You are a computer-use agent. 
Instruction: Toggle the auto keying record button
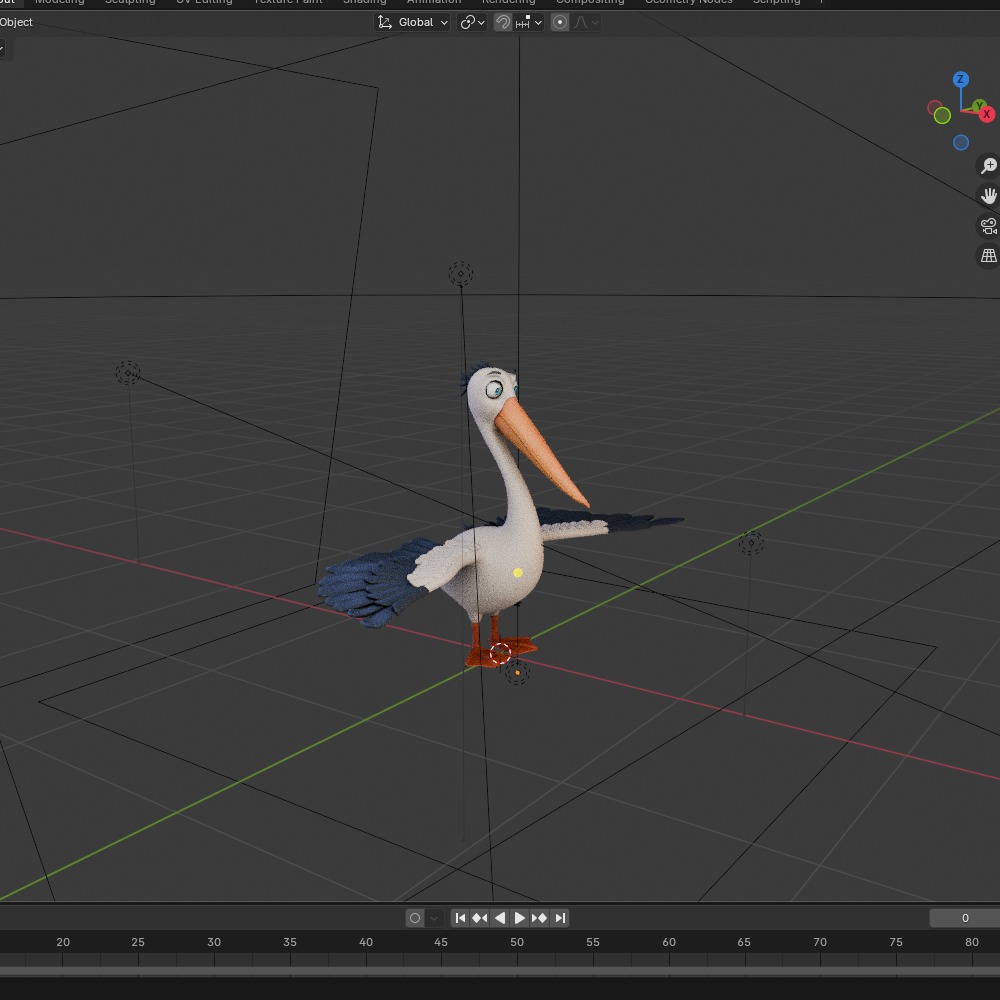click(415, 918)
